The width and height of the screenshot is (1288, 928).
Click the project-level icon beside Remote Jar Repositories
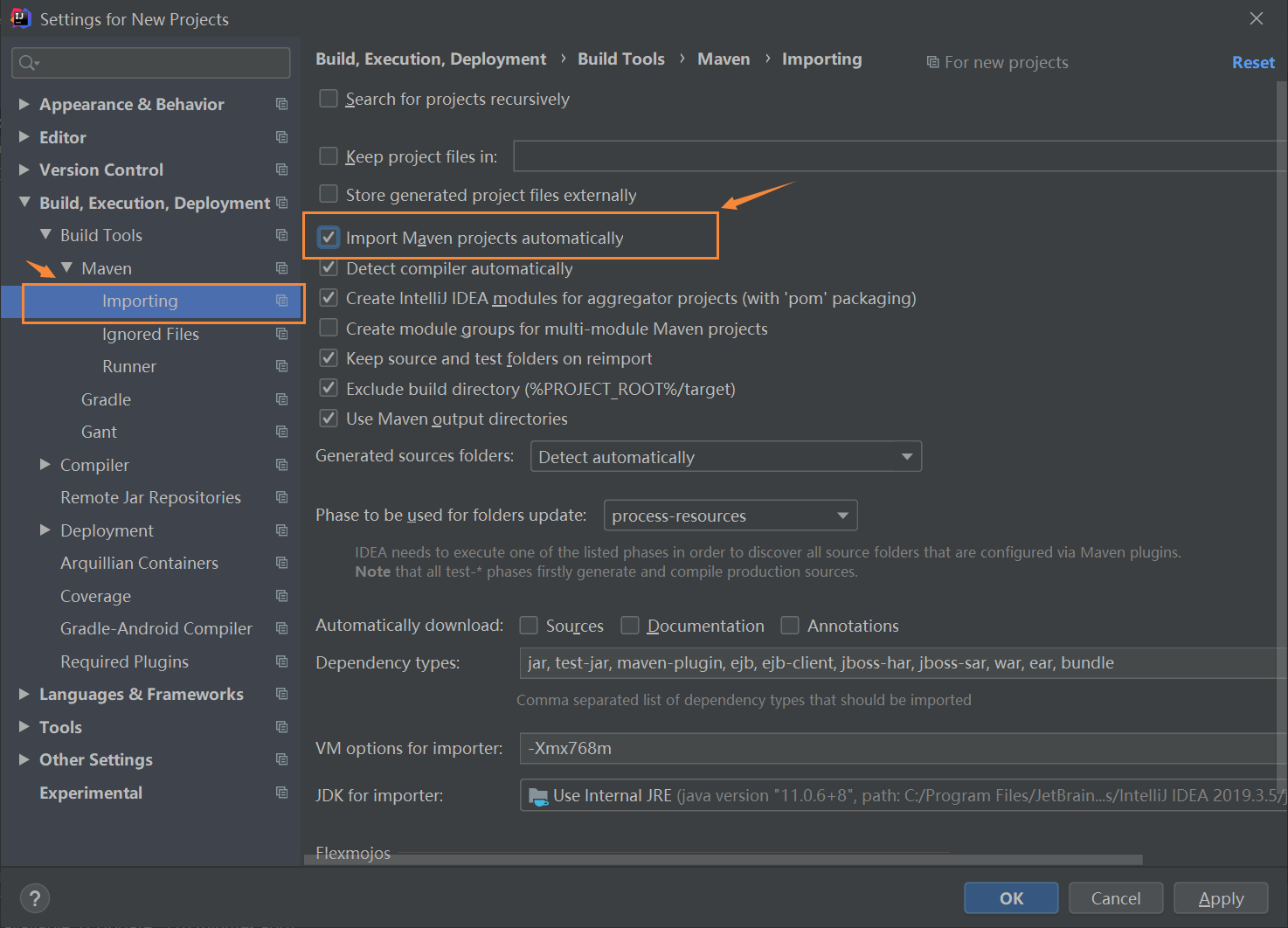pos(281,497)
